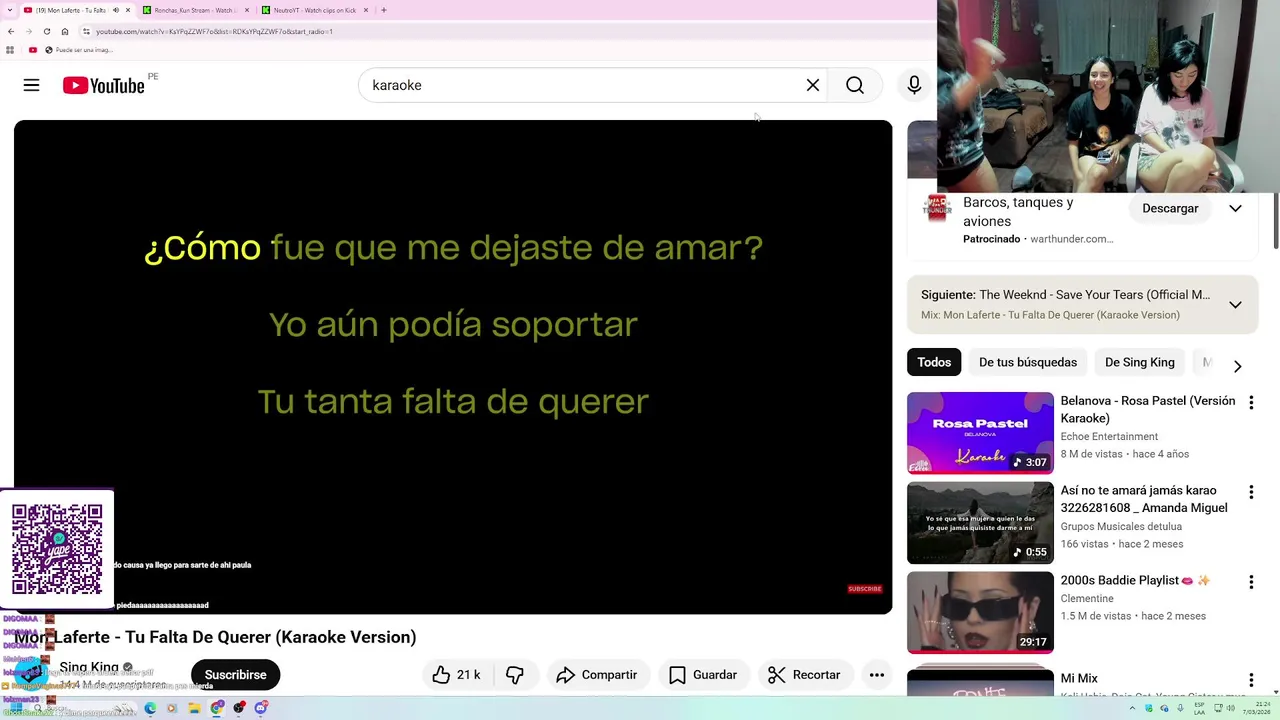Start voice search with the microphone
Image resolution: width=1280 pixels, height=720 pixels.
[x=914, y=85]
